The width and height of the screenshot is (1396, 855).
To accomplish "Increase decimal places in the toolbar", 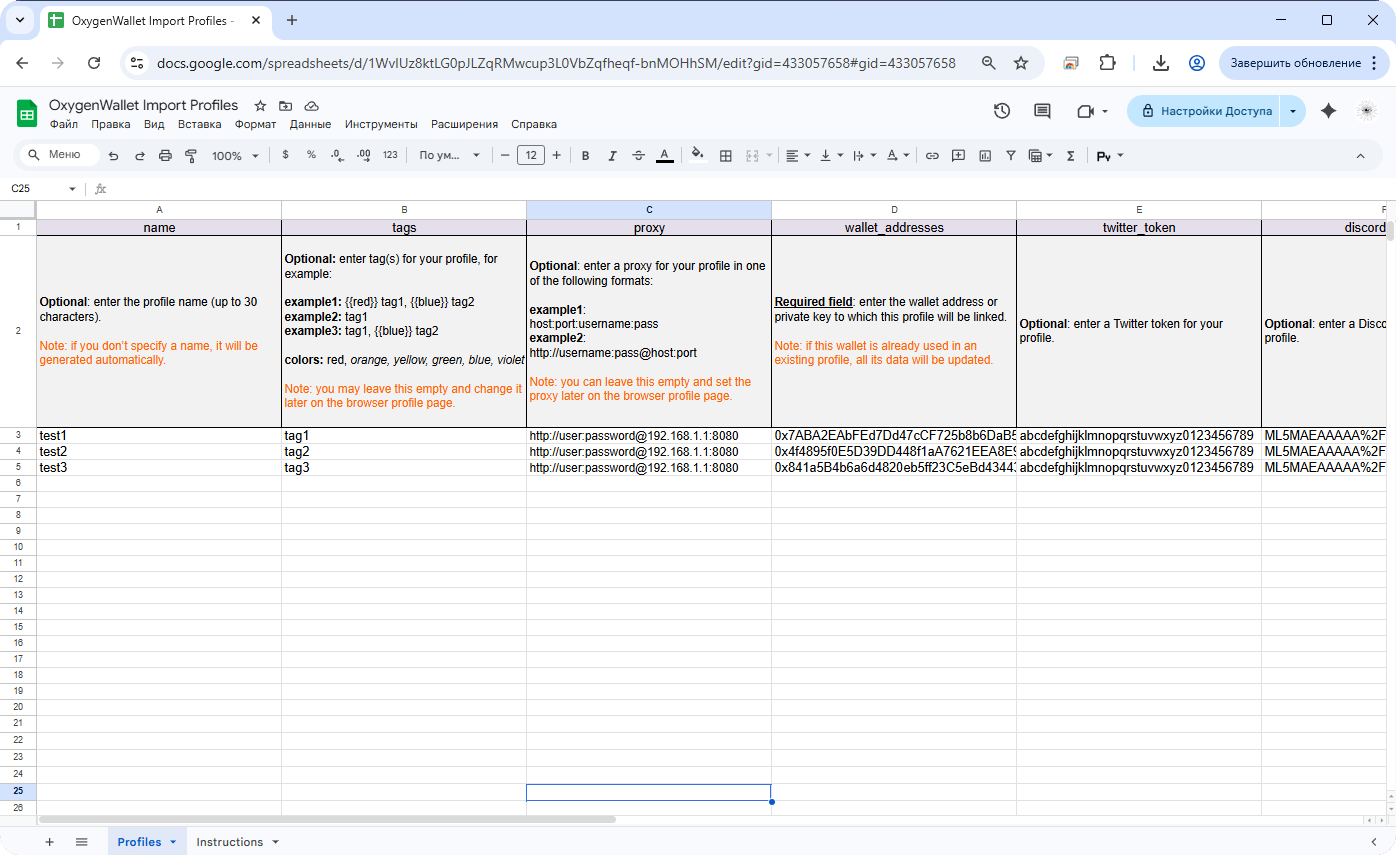I will 364,155.
